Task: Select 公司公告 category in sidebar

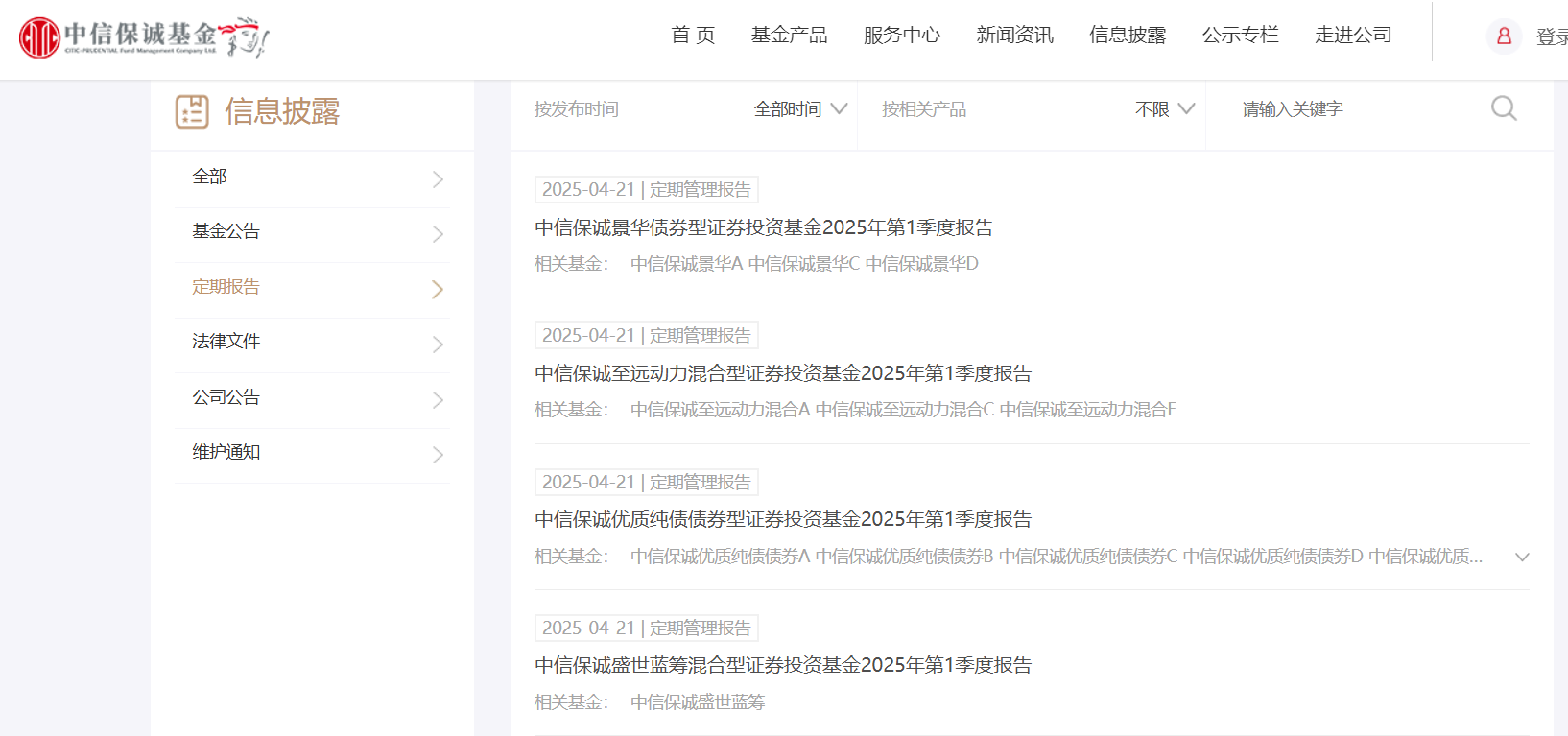Action: (x=226, y=397)
